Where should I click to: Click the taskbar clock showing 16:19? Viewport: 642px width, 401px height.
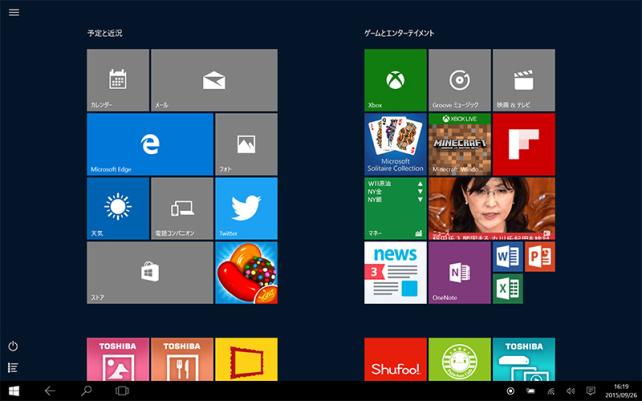coord(621,391)
